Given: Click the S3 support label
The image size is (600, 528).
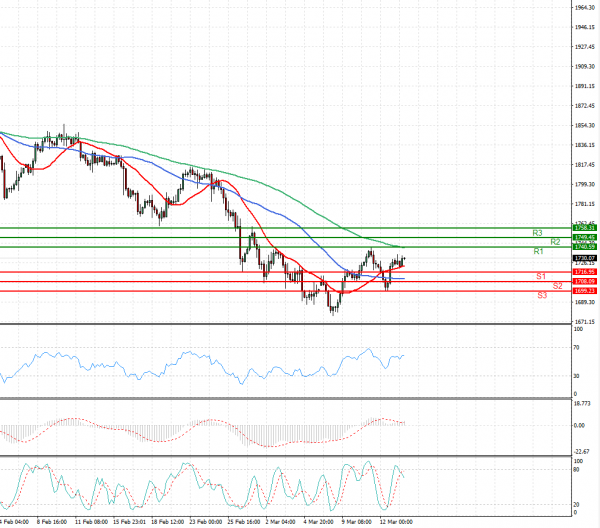Looking at the screenshot, I should pos(542,295).
